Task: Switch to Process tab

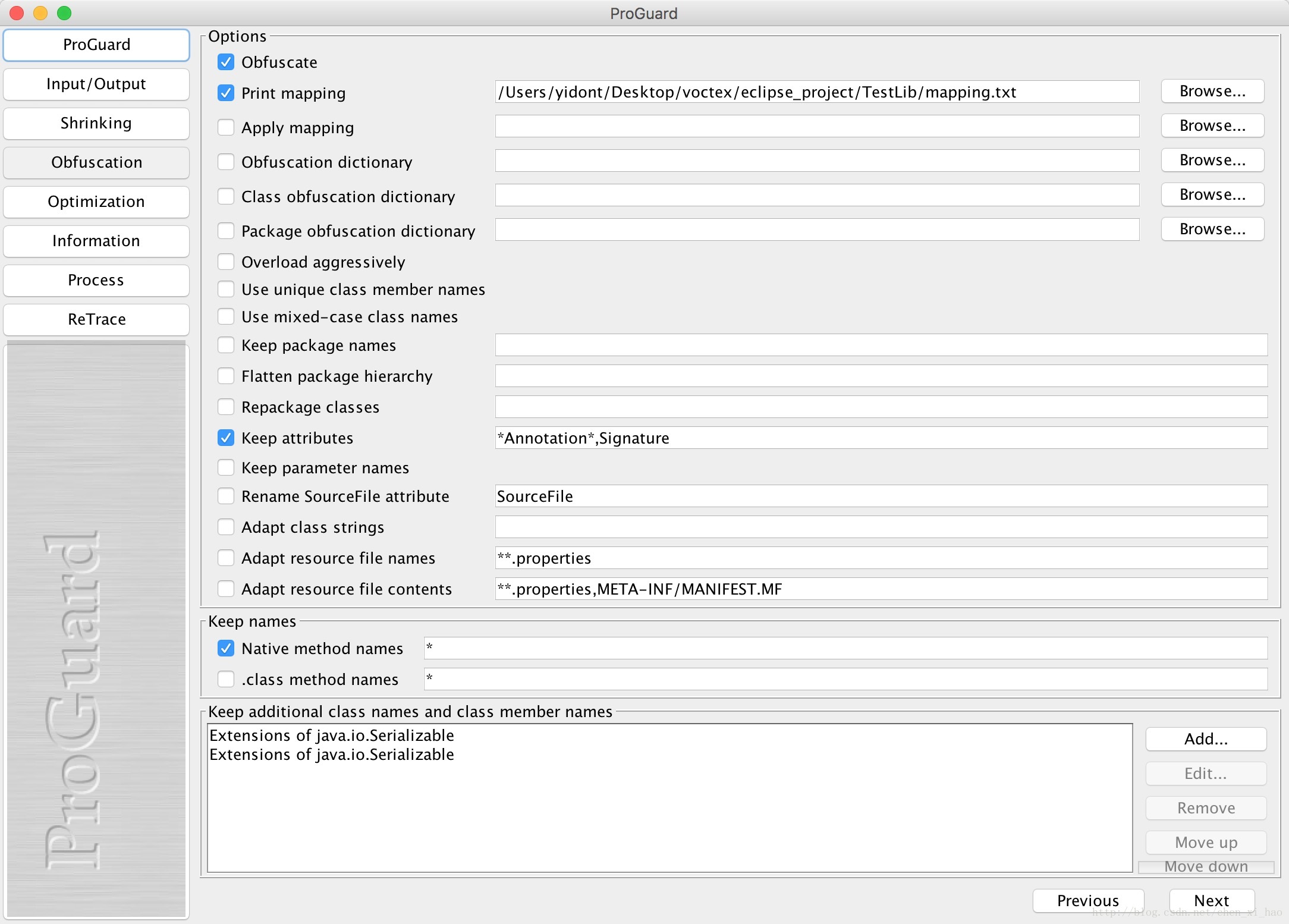Action: (x=96, y=281)
